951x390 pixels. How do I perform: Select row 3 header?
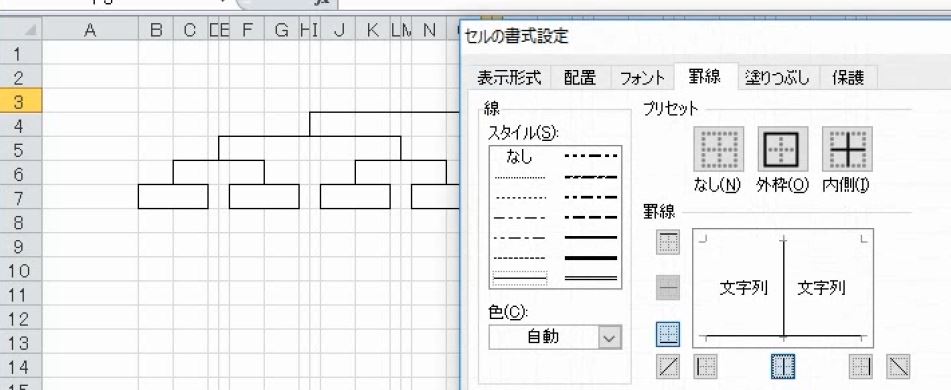[21, 101]
